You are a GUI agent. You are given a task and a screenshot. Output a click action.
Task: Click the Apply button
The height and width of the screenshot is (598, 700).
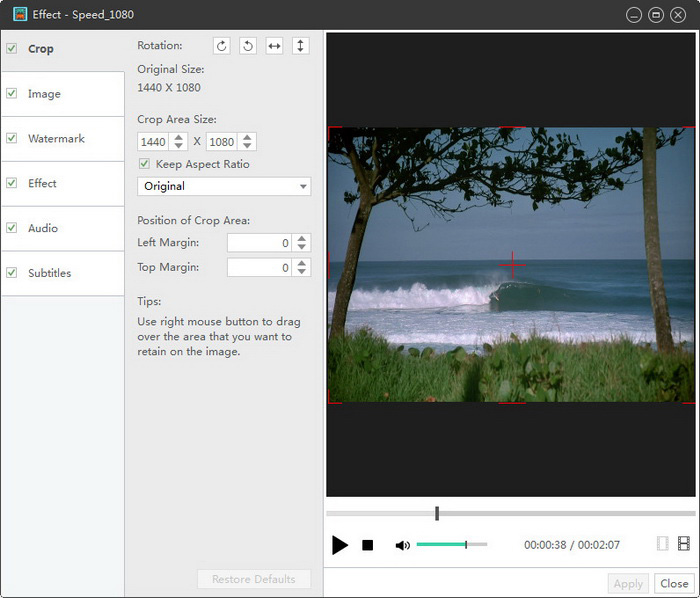pyautogui.click(x=628, y=583)
